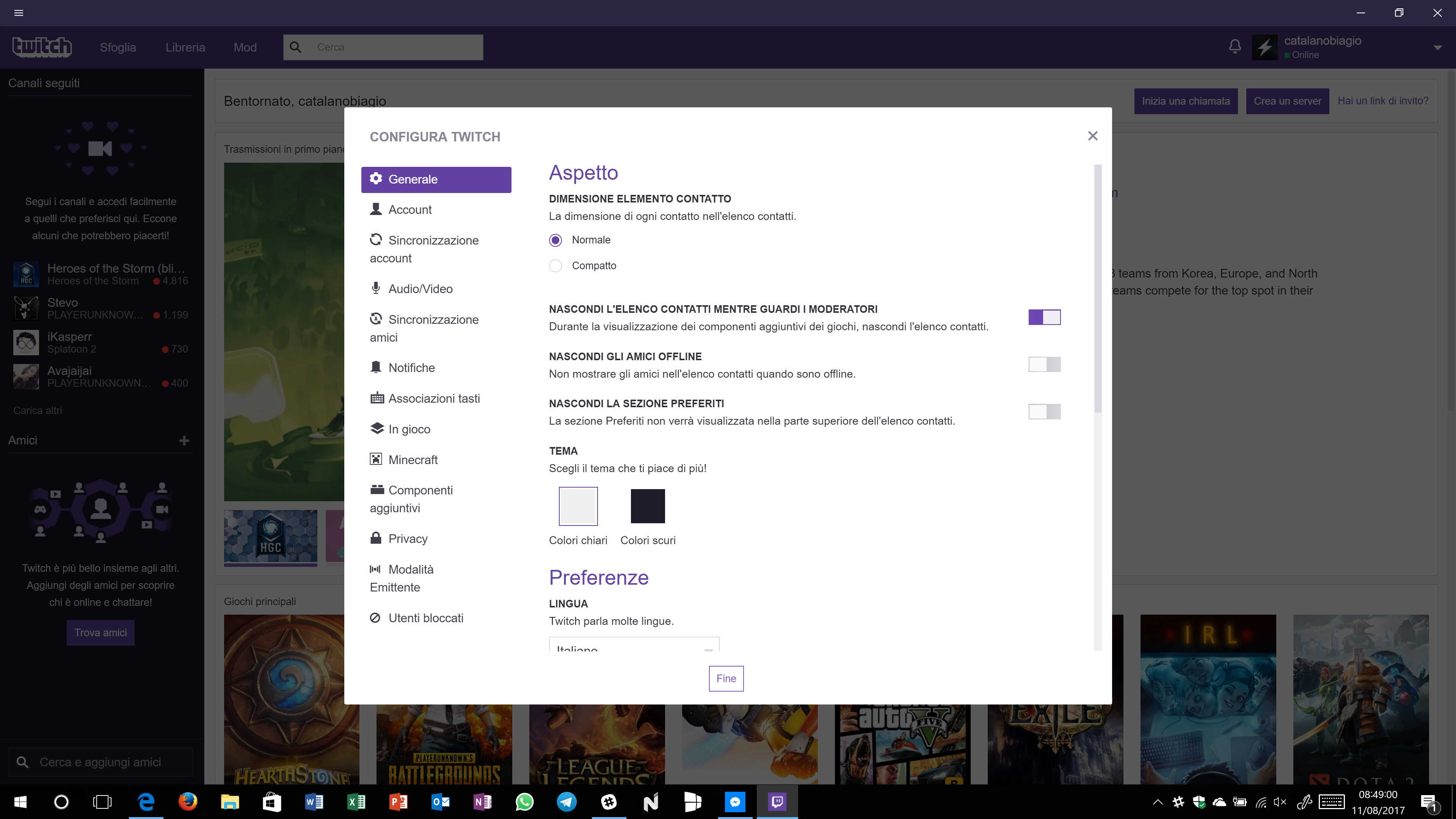Click the search magnifier icon in Cerca
Screen dimensions: 1456x819
[296, 47]
